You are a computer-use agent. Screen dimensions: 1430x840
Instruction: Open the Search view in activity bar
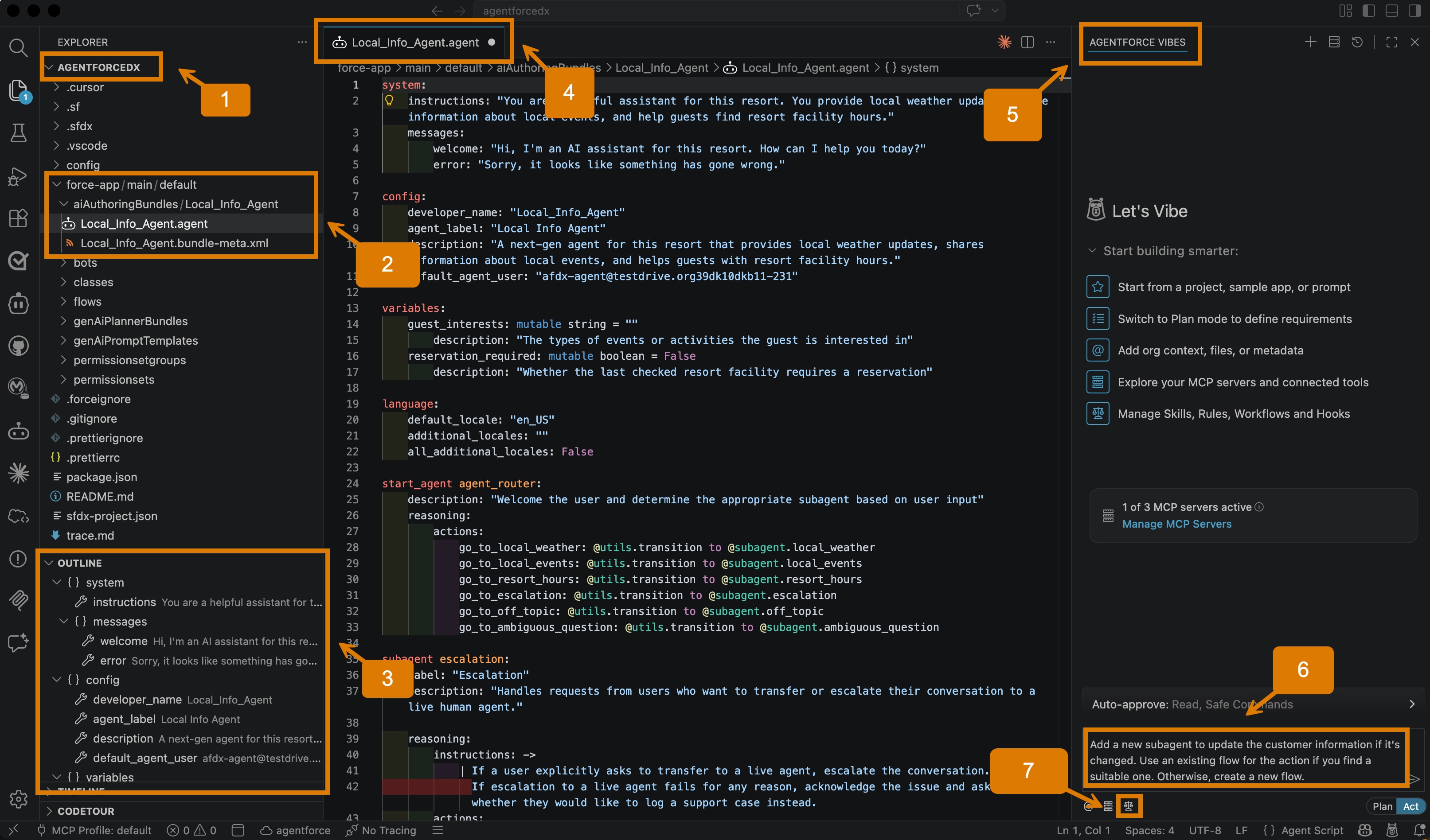(18, 48)
